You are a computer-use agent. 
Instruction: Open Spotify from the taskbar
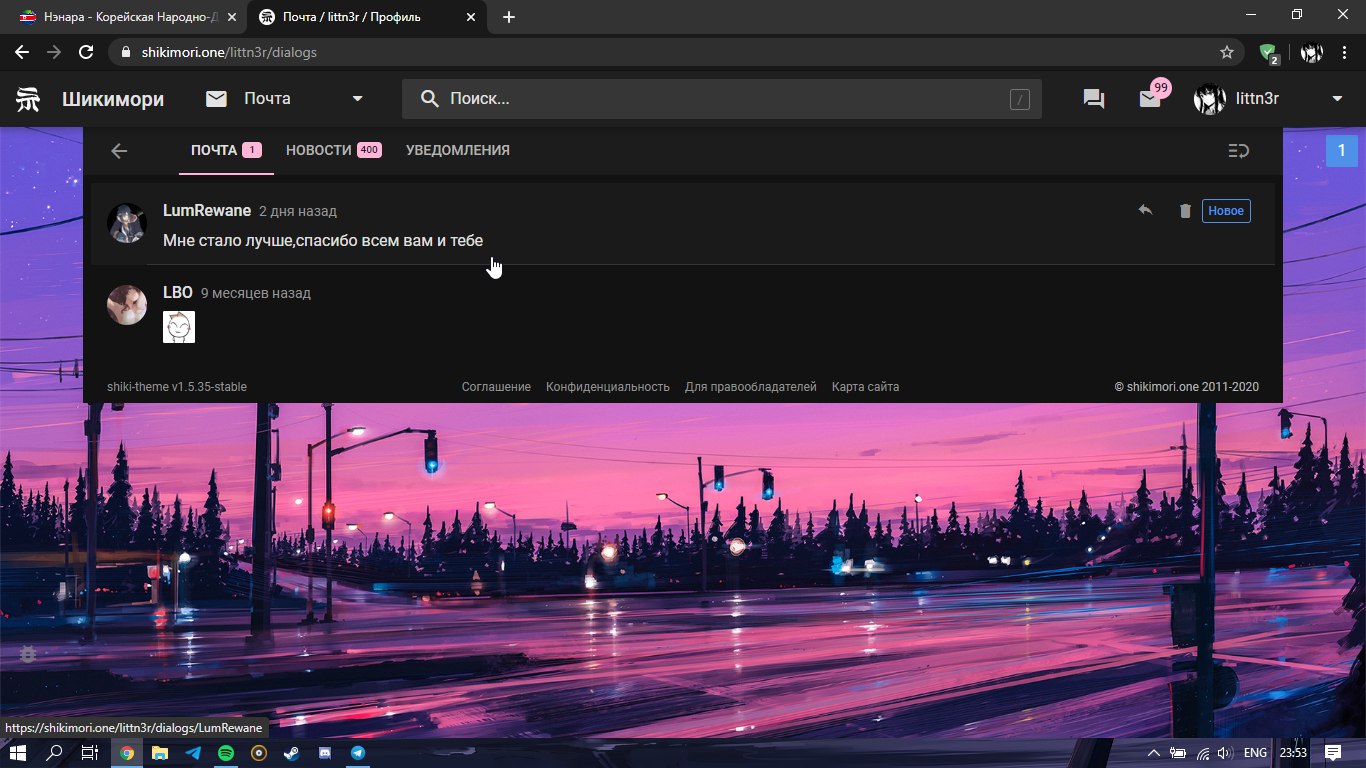[226, 753]
